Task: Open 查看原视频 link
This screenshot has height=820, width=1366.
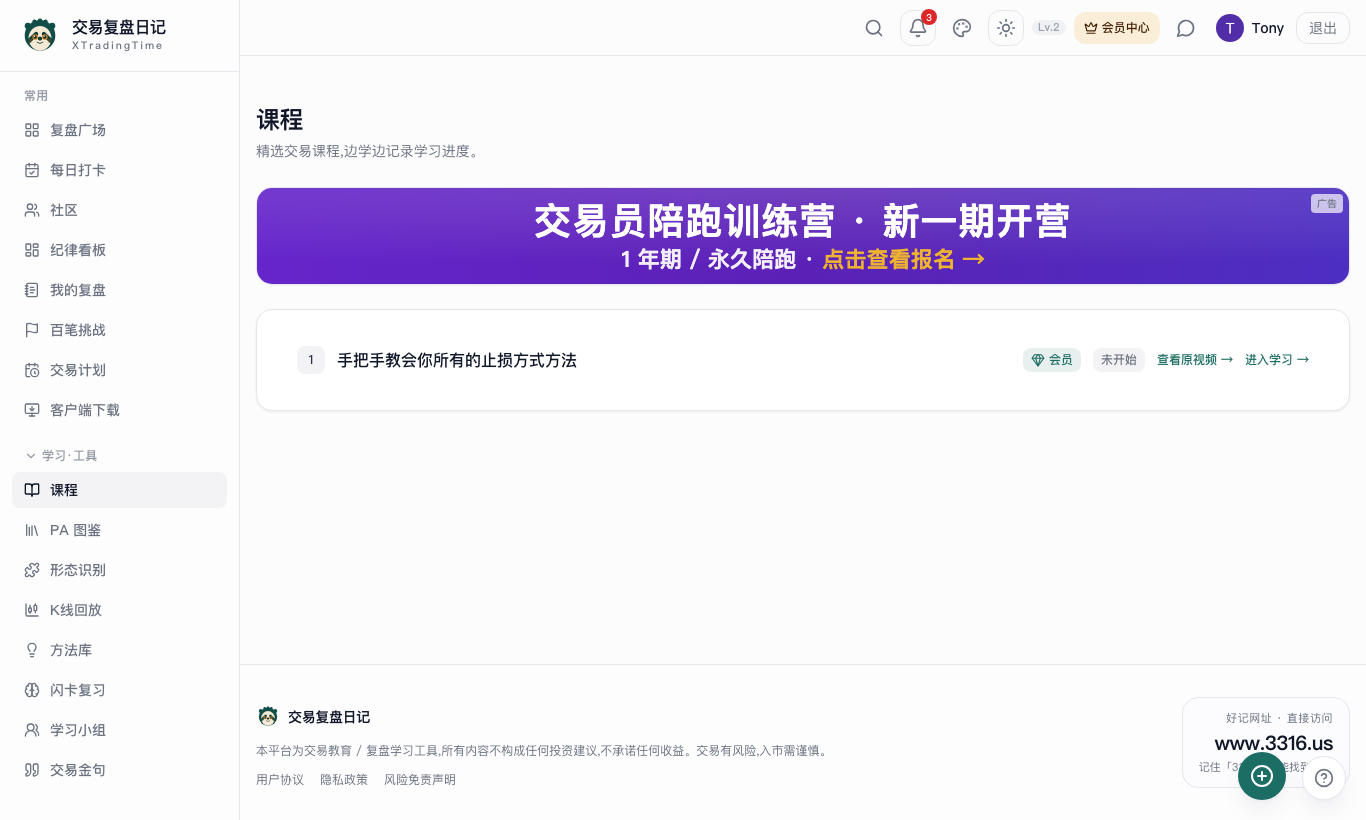Action: coord(1195,360)
